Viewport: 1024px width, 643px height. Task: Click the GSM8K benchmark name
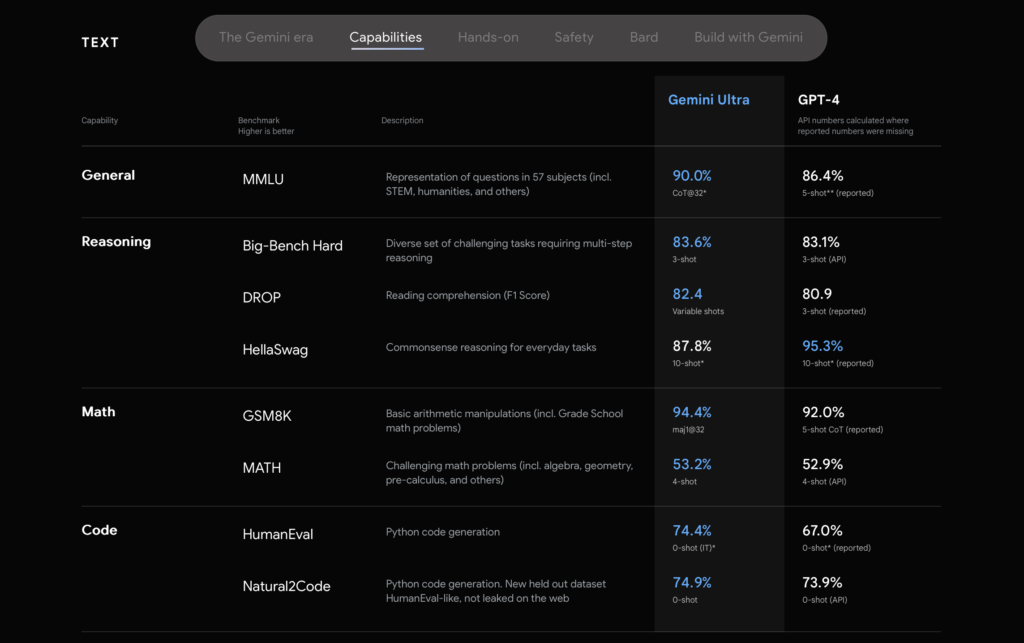(266, 416)
